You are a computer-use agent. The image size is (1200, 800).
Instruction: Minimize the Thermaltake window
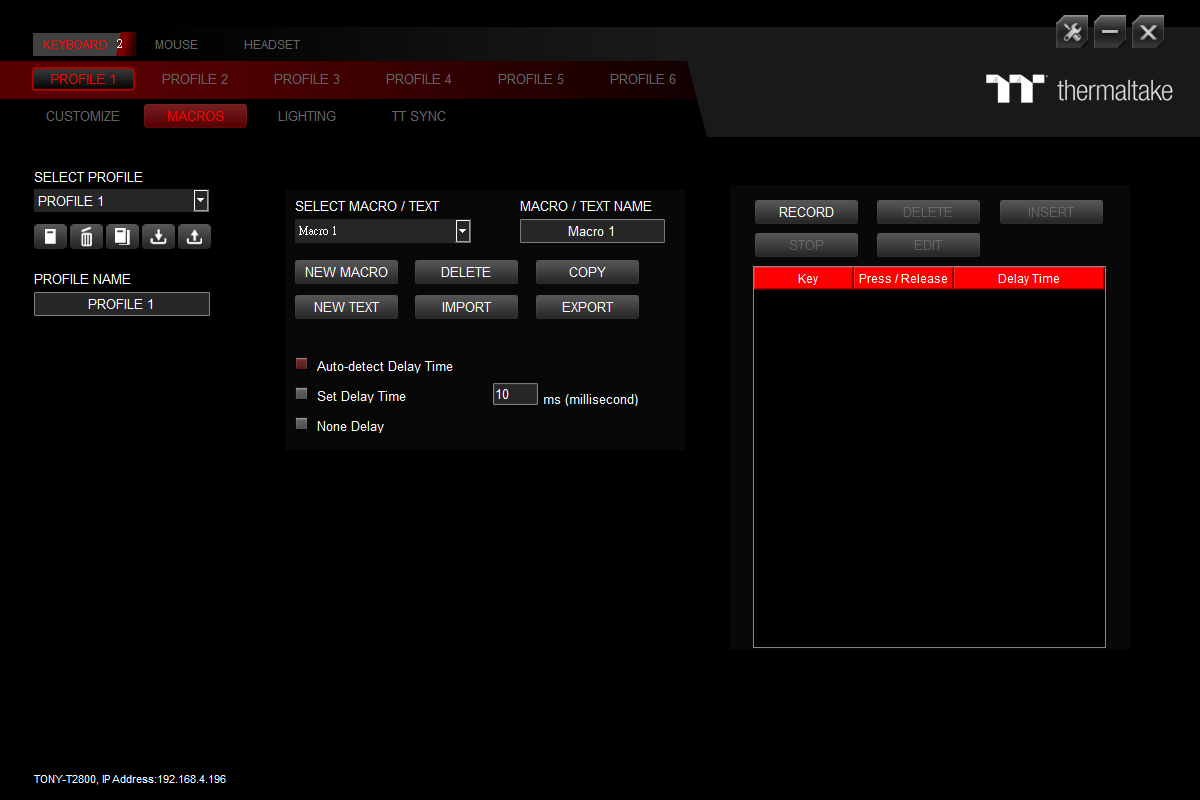click(1110, 32)
